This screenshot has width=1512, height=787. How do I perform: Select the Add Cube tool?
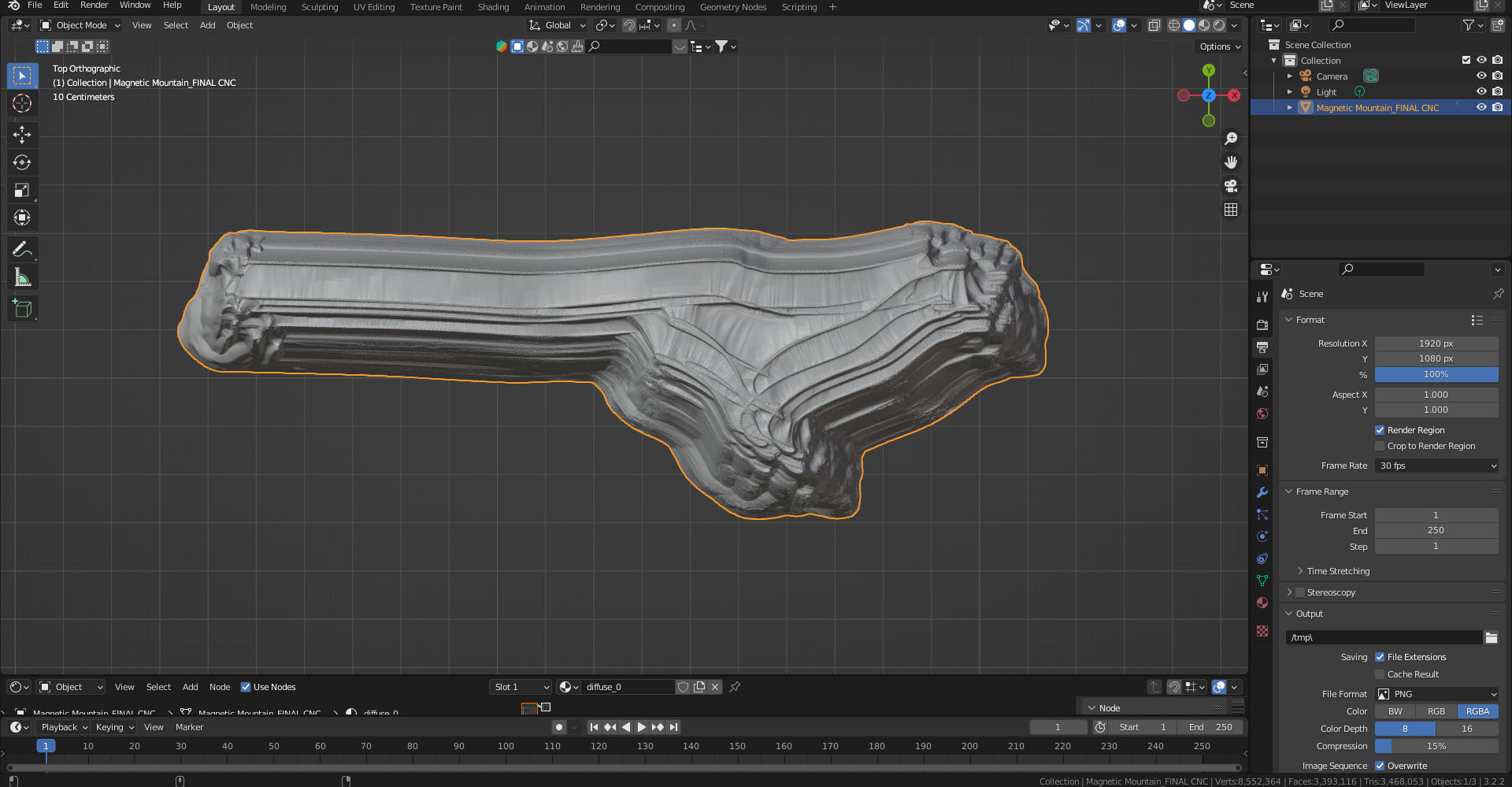[x=22, y=309]
